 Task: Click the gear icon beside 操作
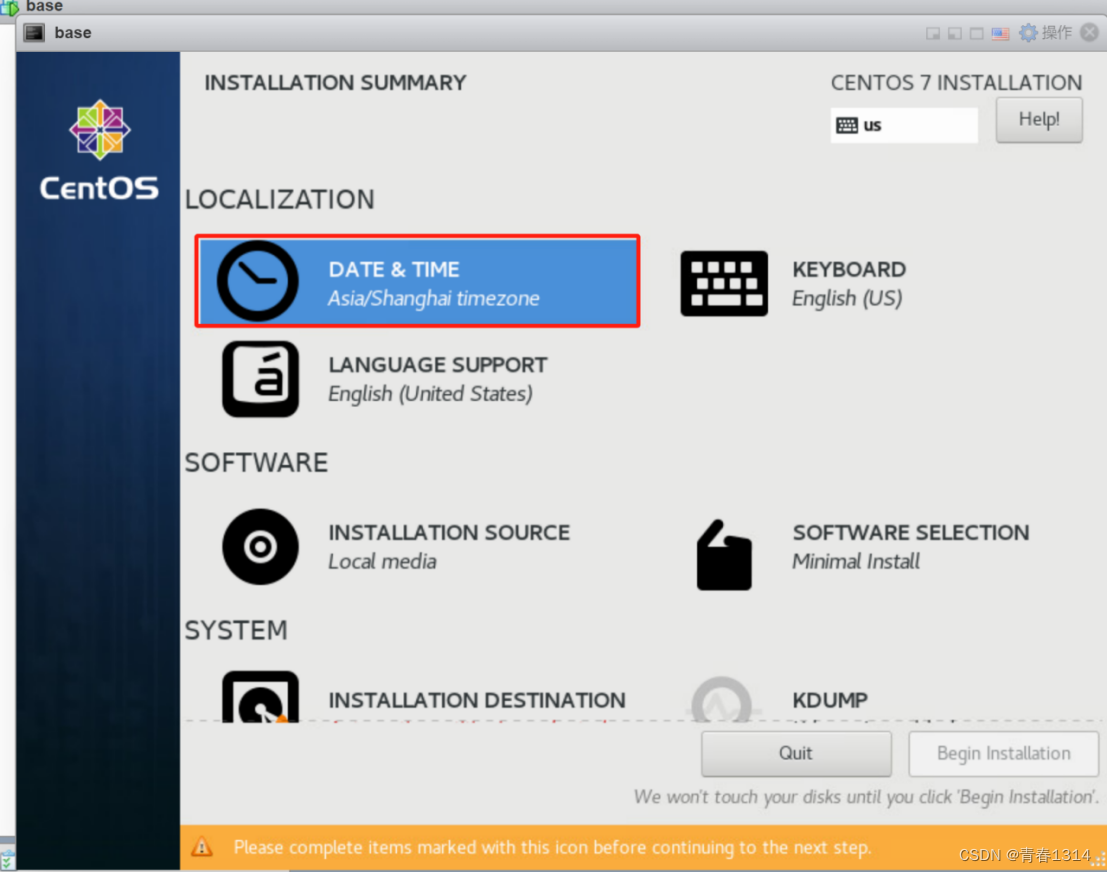[x=1028, y=32]
